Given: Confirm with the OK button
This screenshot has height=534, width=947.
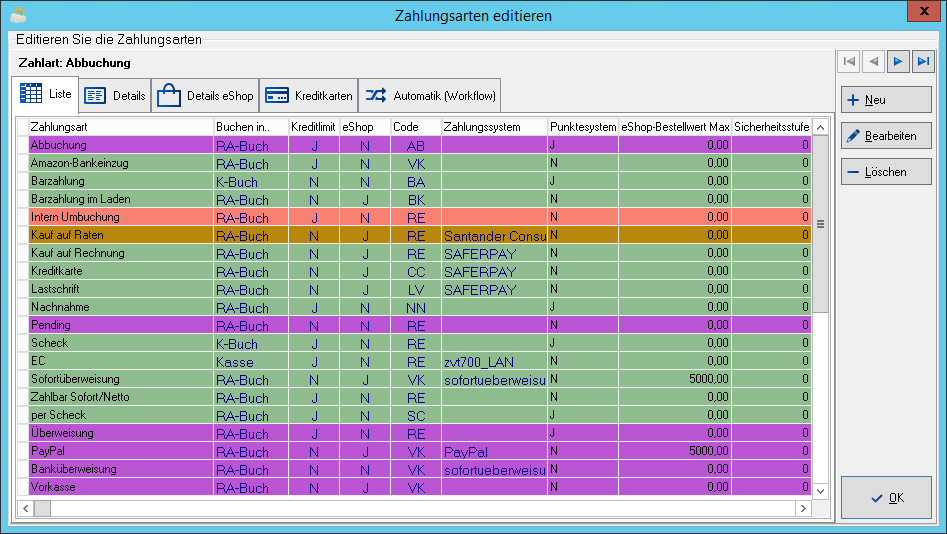Looking at the screenshot, I should point(886,498).
